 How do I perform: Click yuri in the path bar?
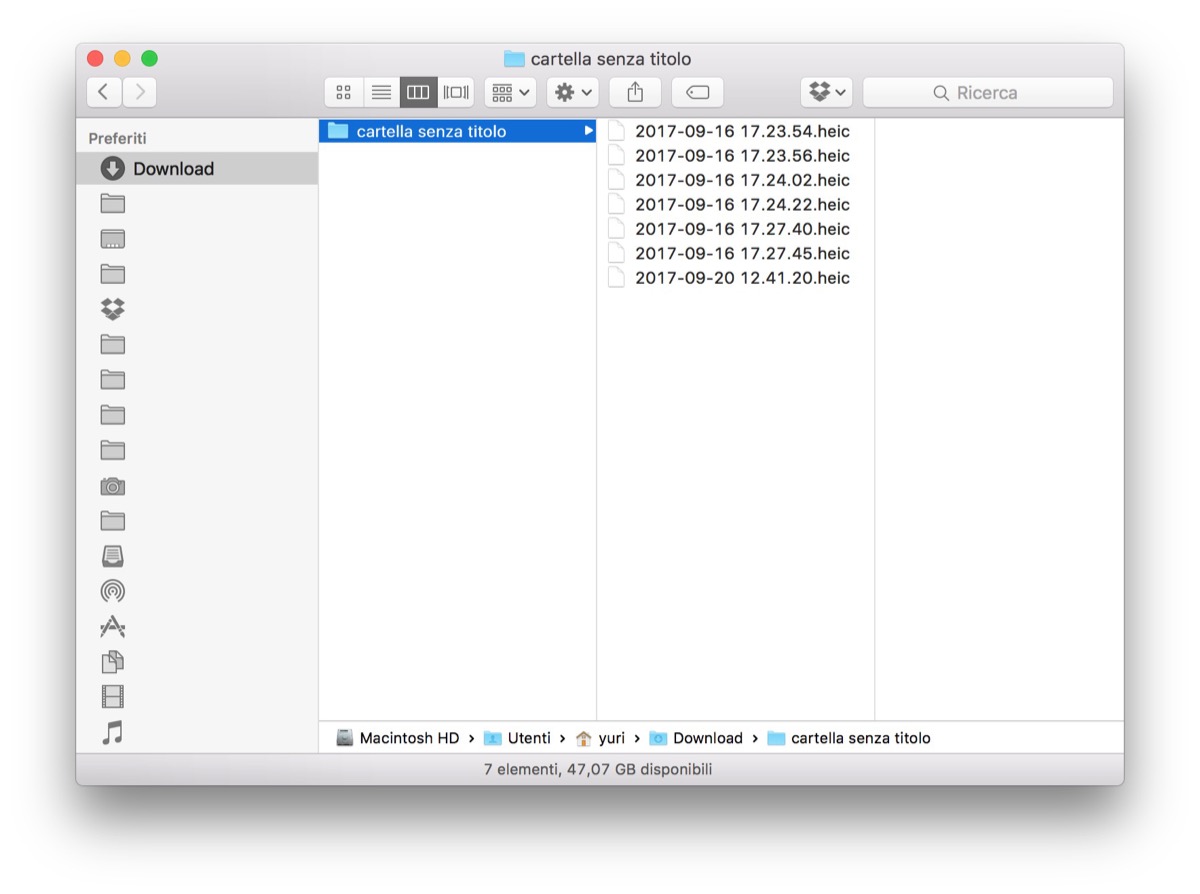point(600,738)
